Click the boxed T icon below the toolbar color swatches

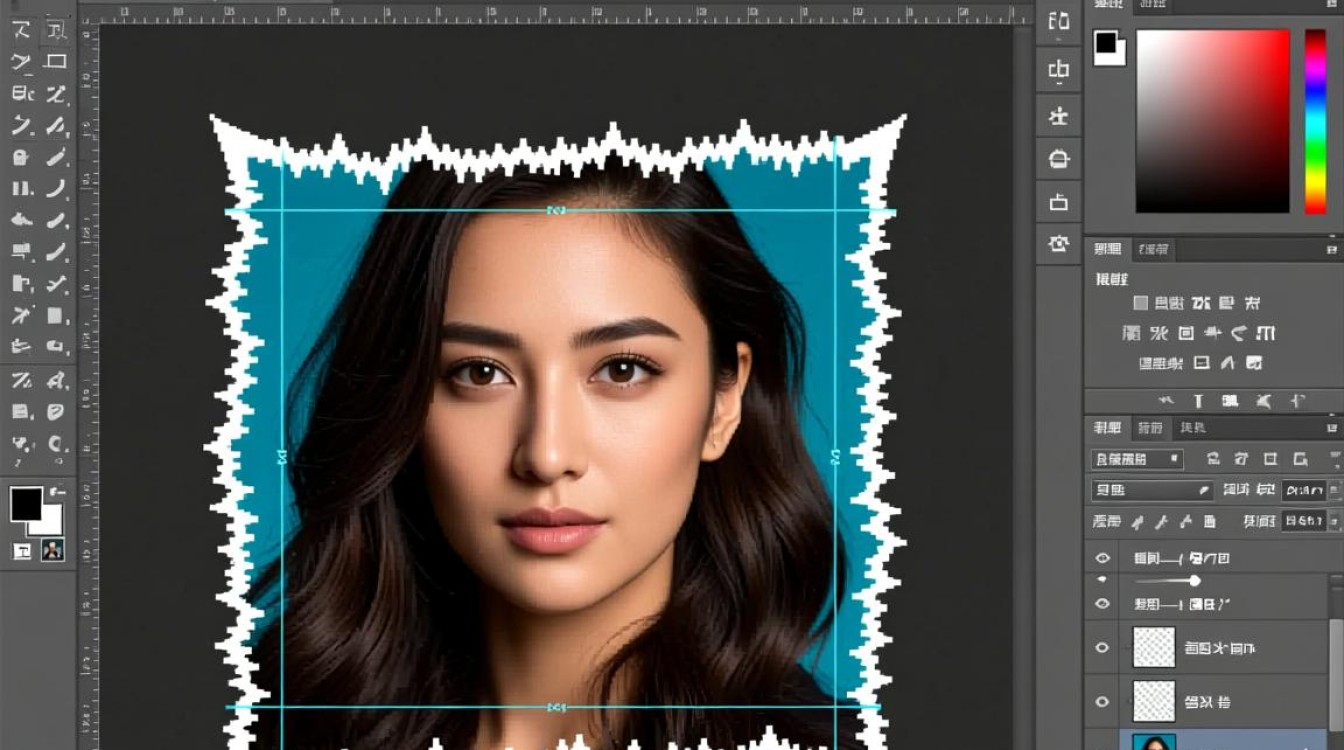coord(22,550)
